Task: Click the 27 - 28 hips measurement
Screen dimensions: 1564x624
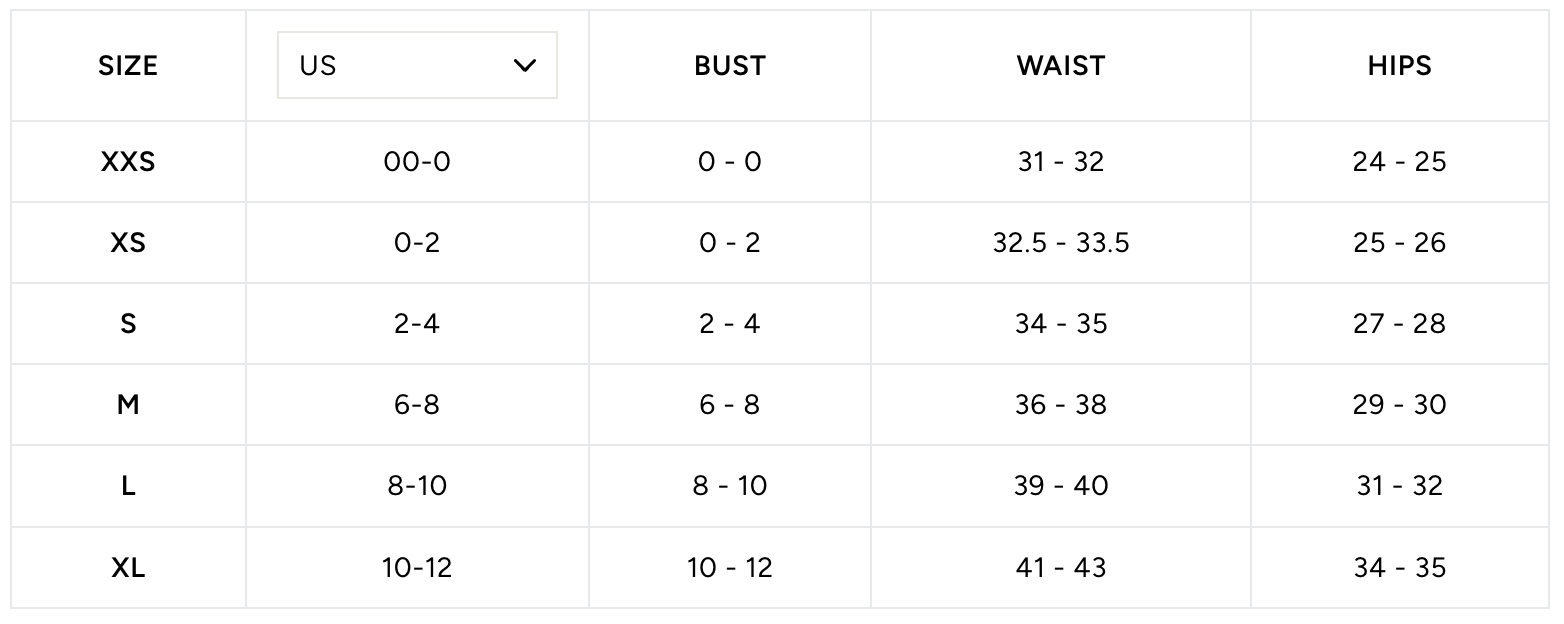Action: (1399, 324)
